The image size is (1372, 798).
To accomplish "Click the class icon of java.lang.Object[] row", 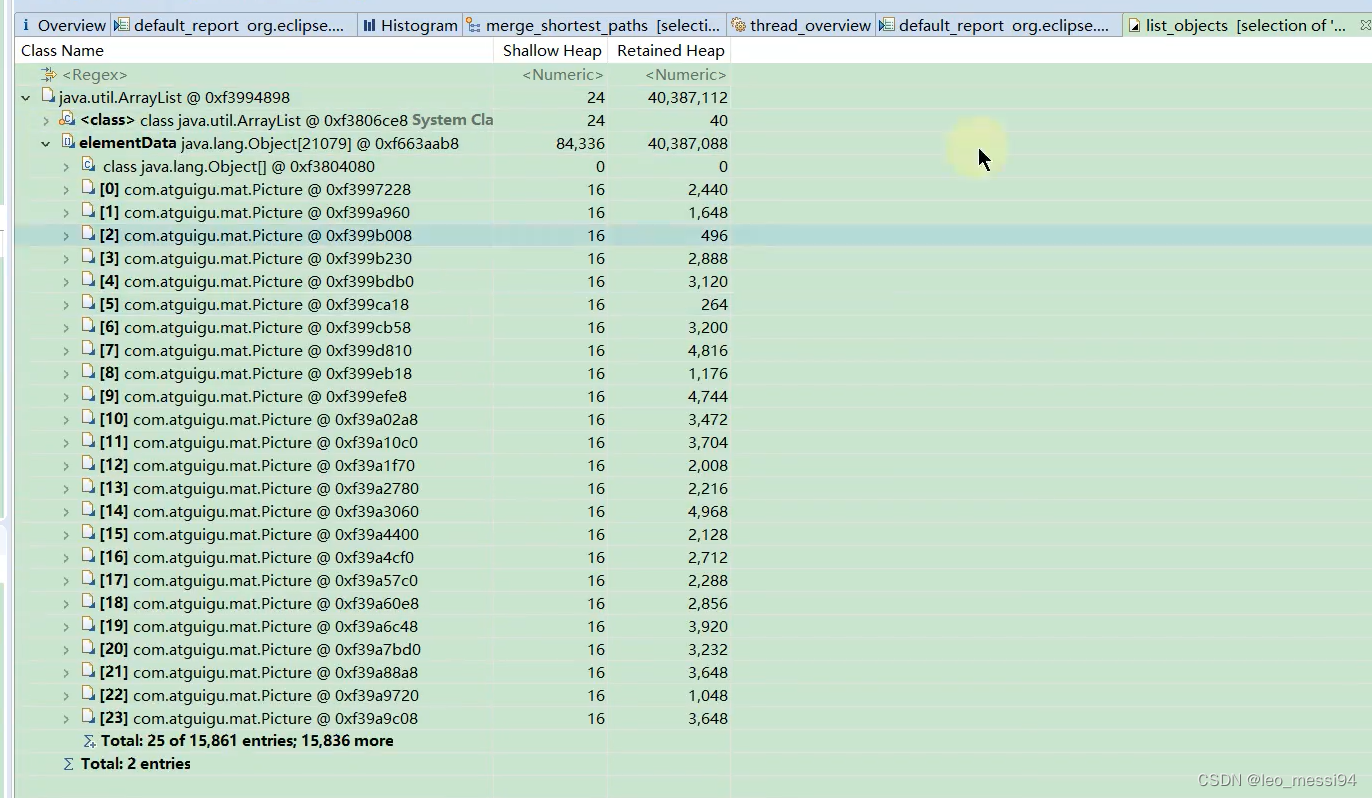I will point(88,166).
